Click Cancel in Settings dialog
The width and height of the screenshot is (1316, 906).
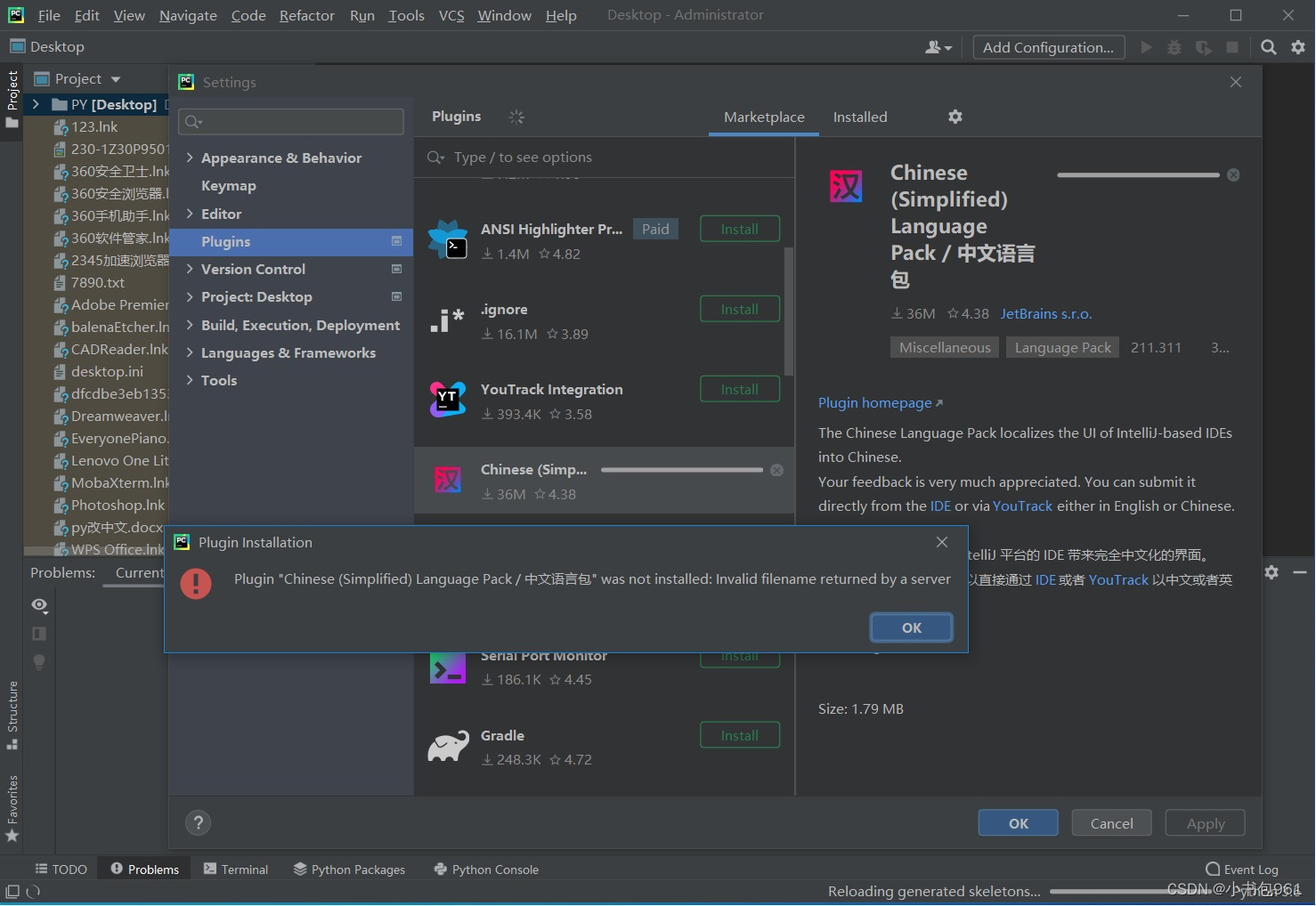coord(1112,823)
